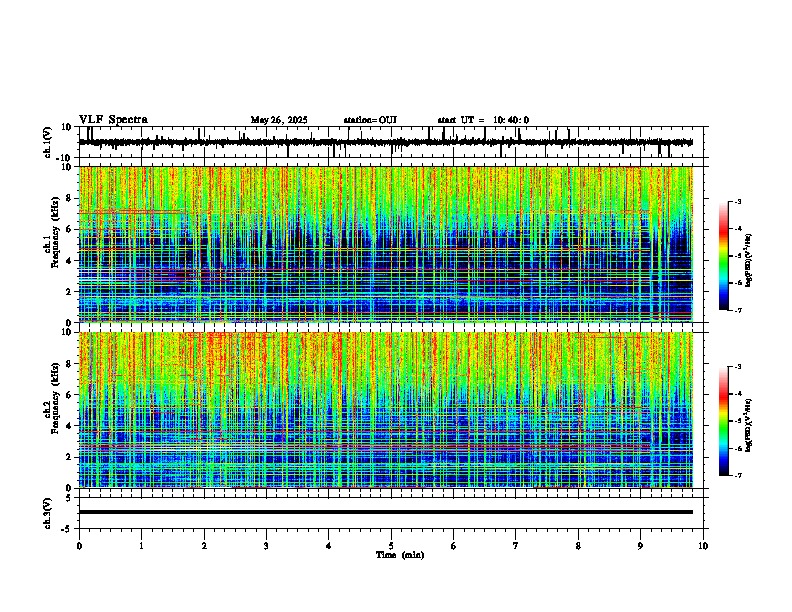Click the '0' tick label on time axis
Image resolution: width=792 pixels, height=612 pixels.
point(79,546)
